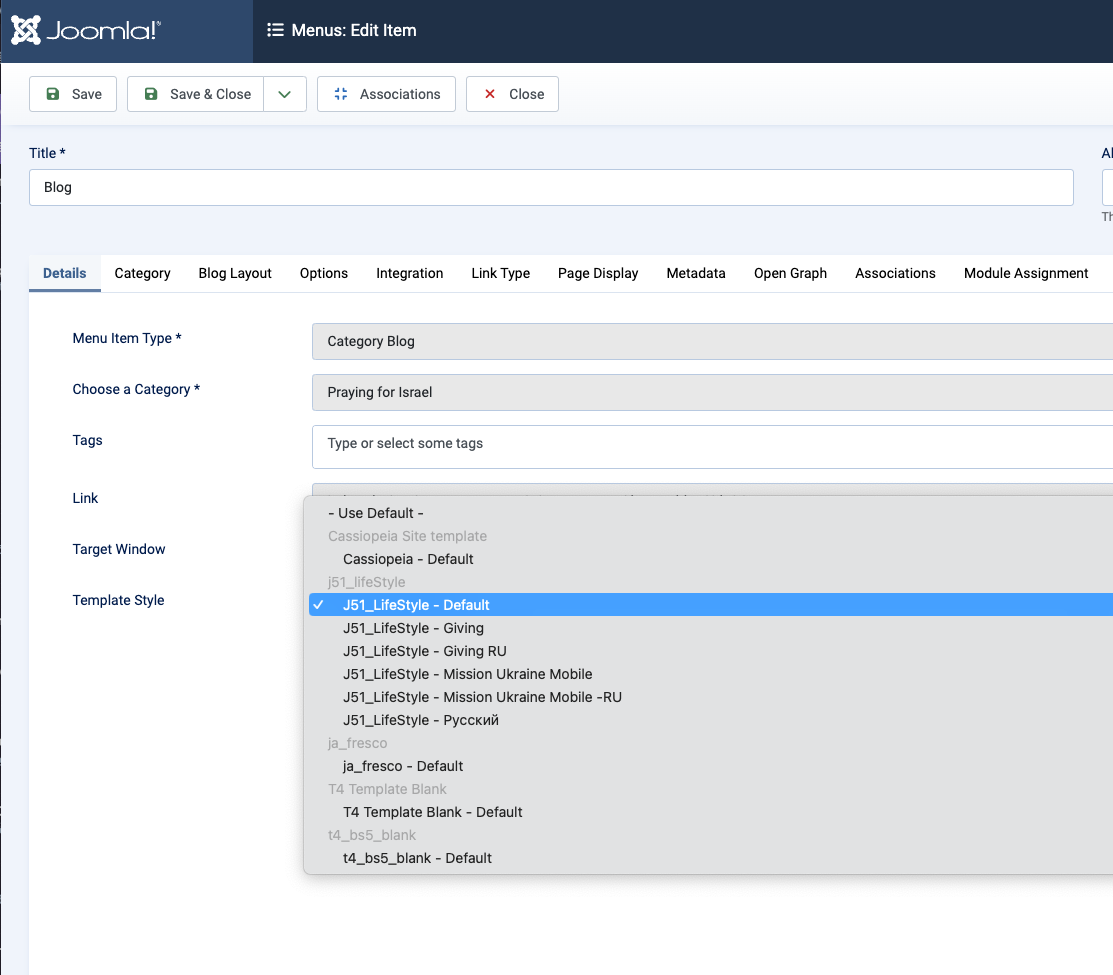Click the Tags select field

712,444
